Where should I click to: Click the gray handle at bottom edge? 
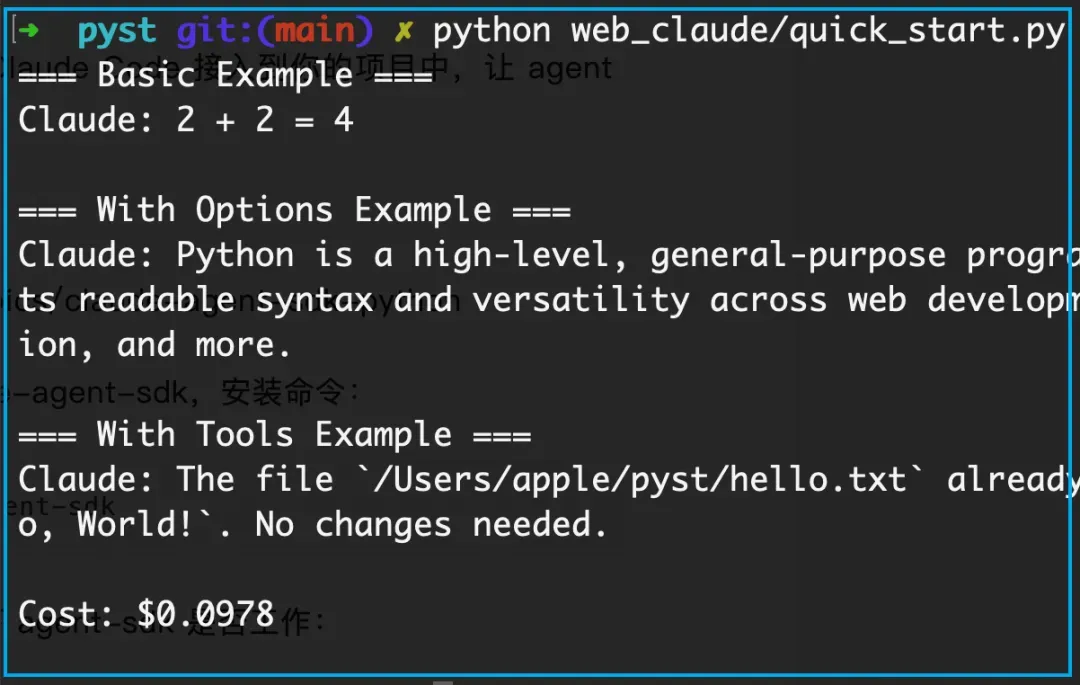[x=443, y=682]
